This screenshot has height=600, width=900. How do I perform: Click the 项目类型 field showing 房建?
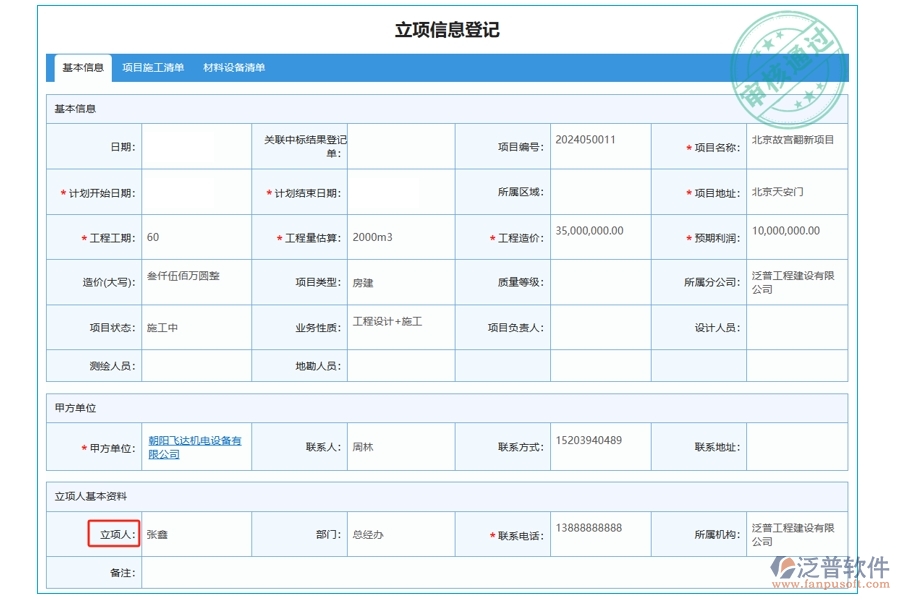[x=398, y=282]
